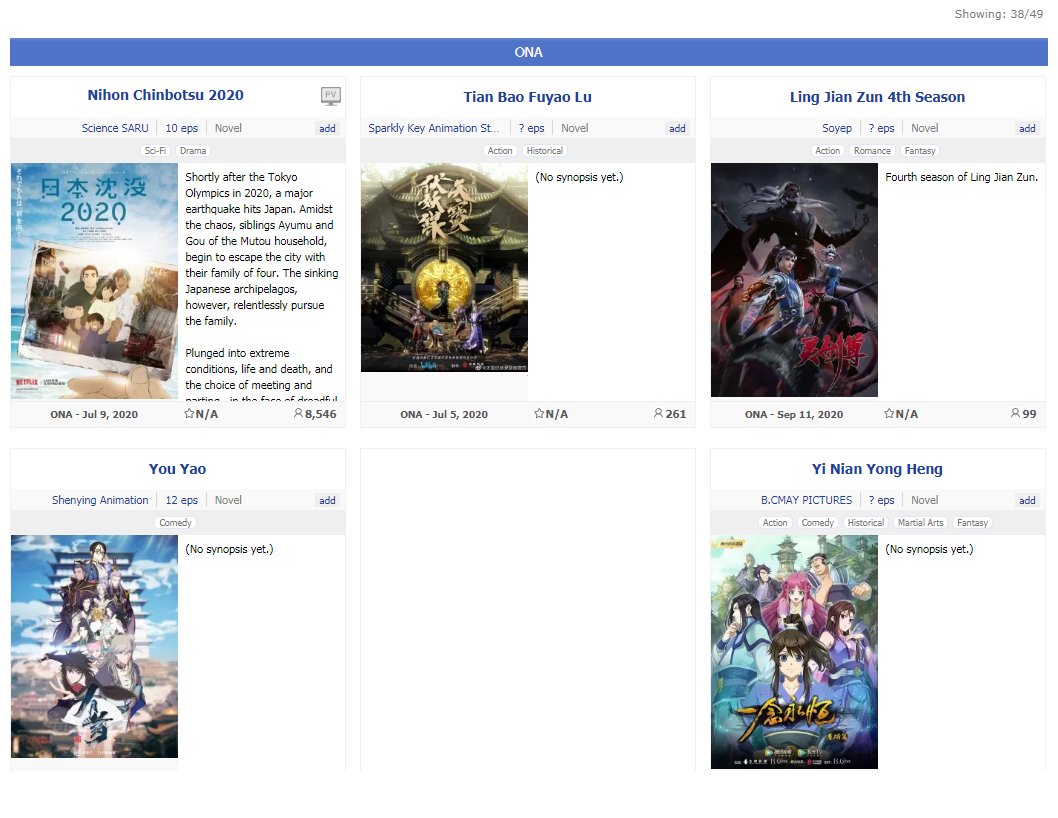Screen dimensions: 1058x818
Task: Click the members icon beside 99
Action: click(x=1015, y=413)
